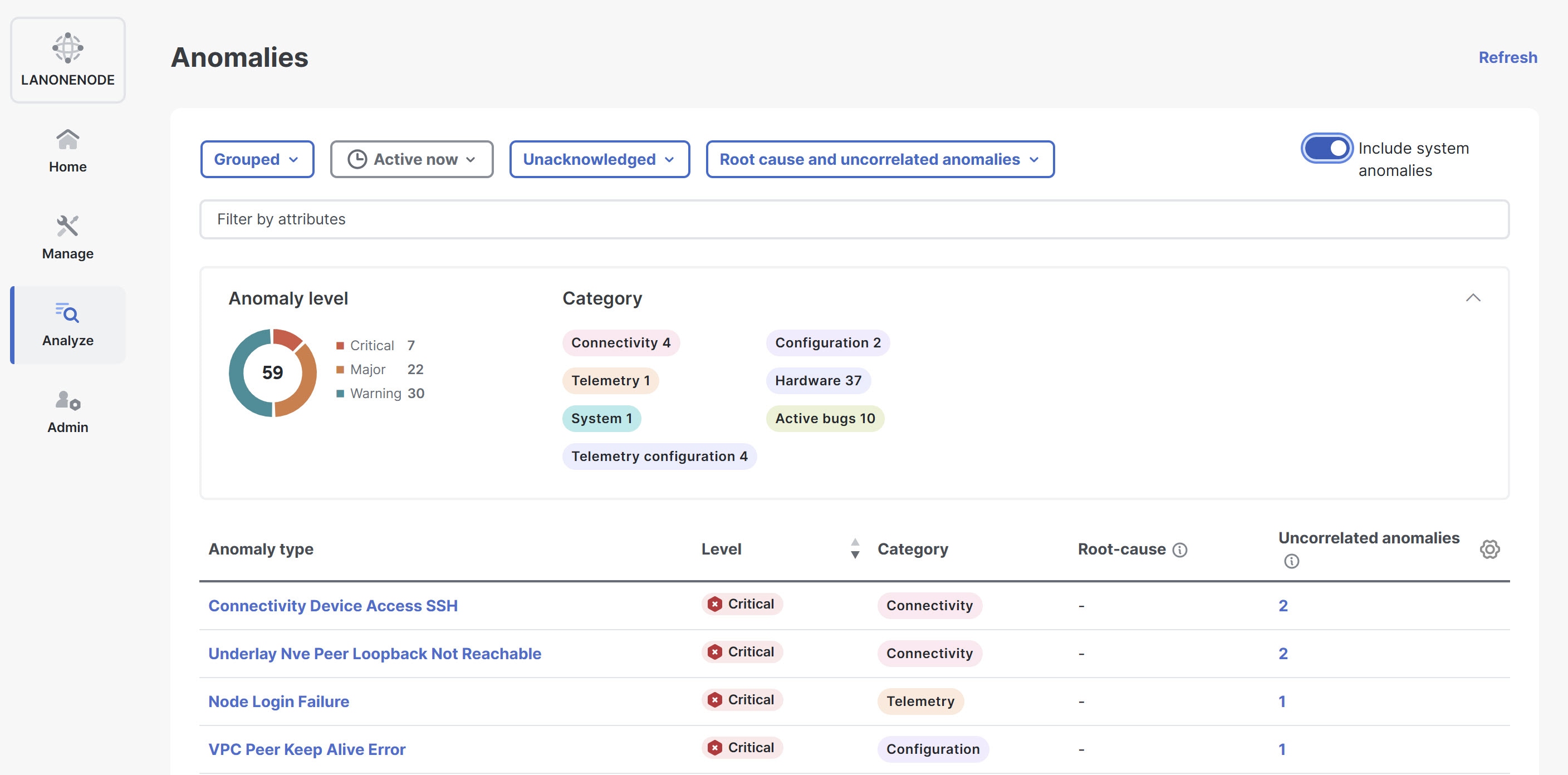The width and height of the screenshot is (1568, 775).
Task: Open Root cause and uncorrelated anomalies dropdown
Action: click(x=880, y=159)
